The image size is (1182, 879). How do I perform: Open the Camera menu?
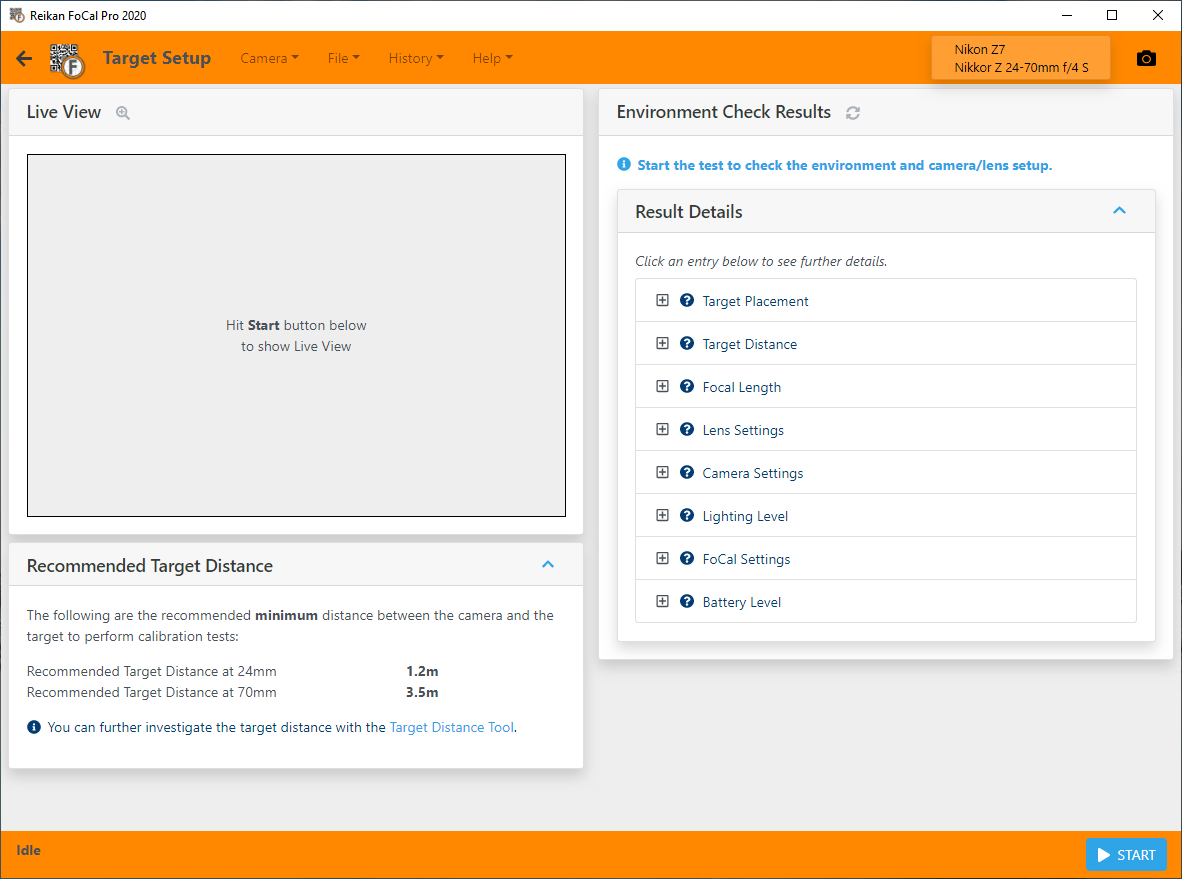pyautogui.click(x=269, y=58)
